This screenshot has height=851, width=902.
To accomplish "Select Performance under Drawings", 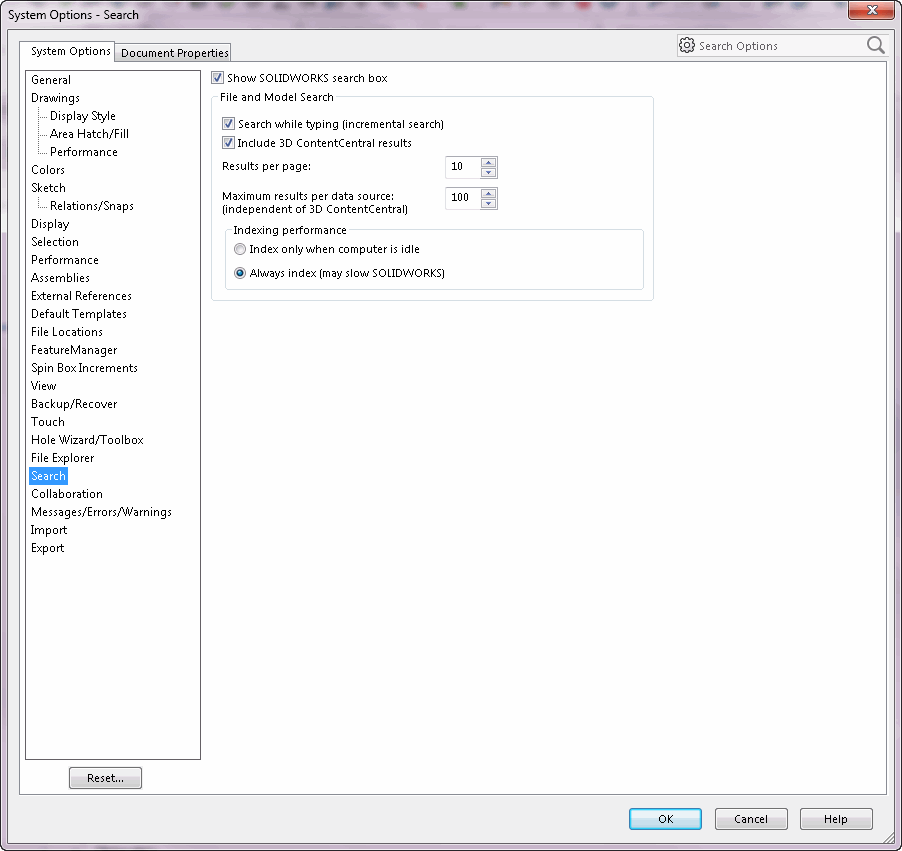I will [x=83, y=152].
